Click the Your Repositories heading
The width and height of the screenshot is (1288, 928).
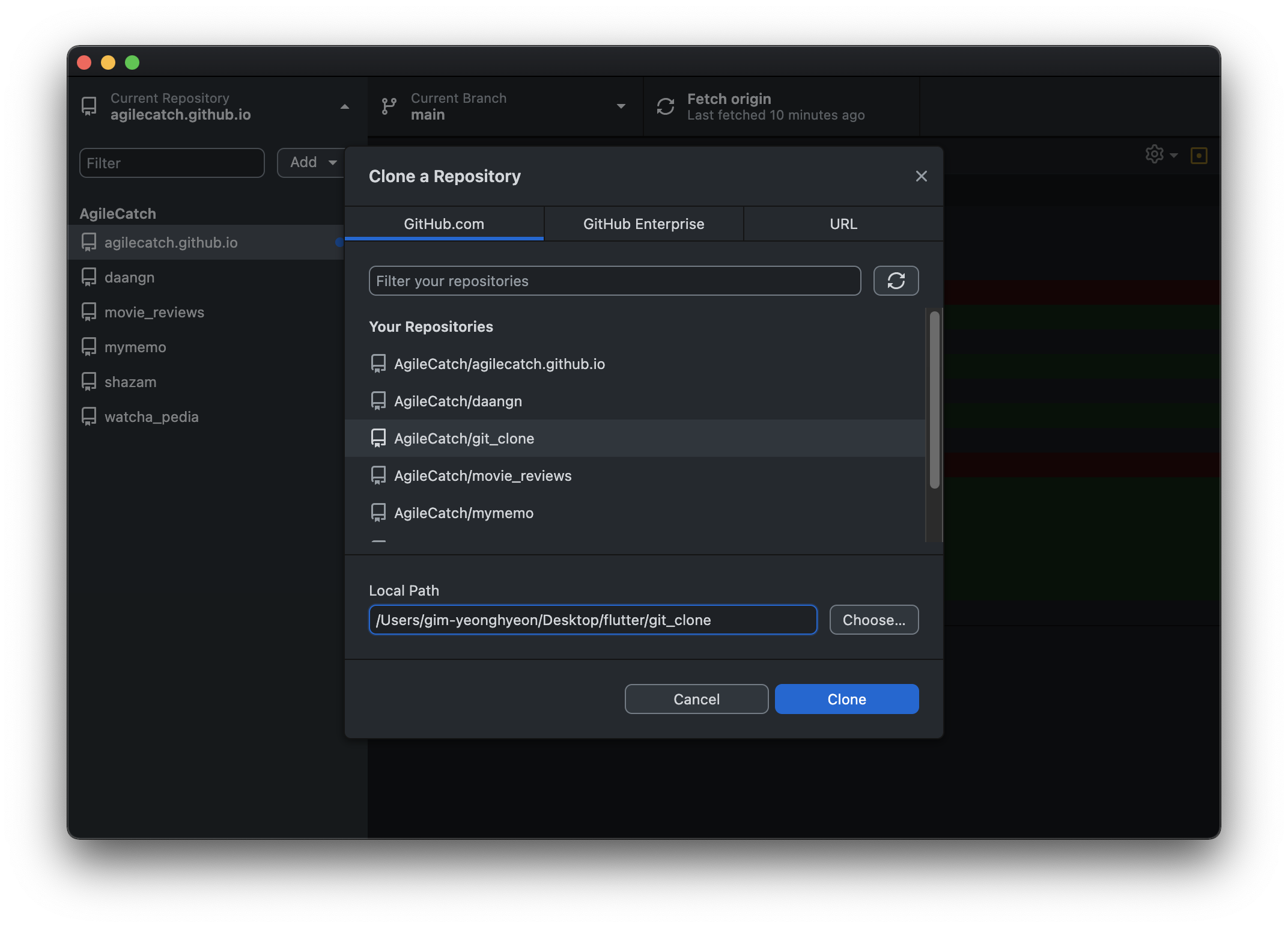click(x=431, y=326)
